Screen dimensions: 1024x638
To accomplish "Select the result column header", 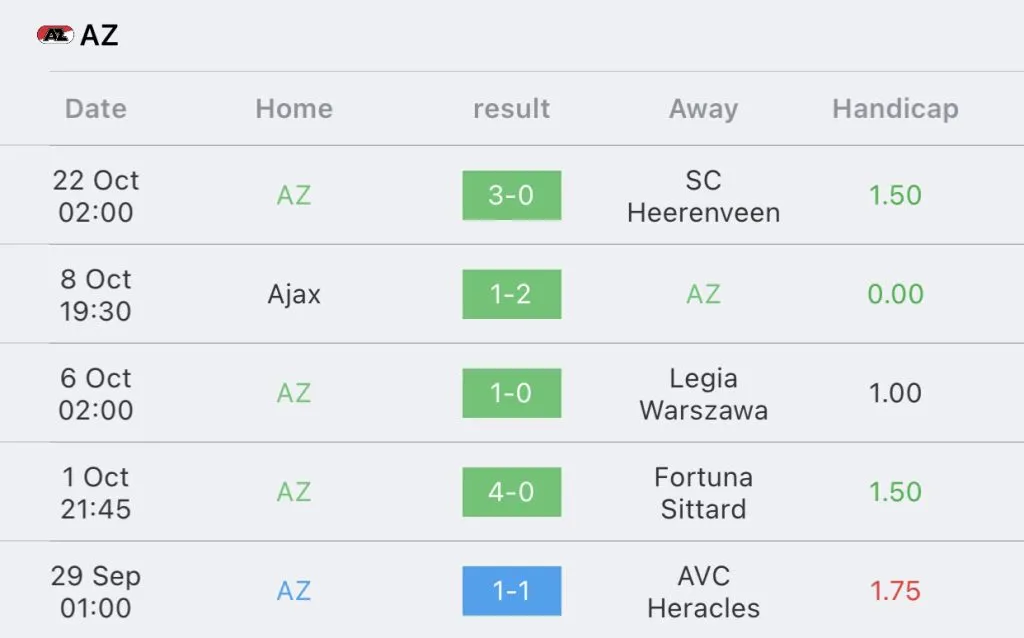I will click(x=511, y=108).
